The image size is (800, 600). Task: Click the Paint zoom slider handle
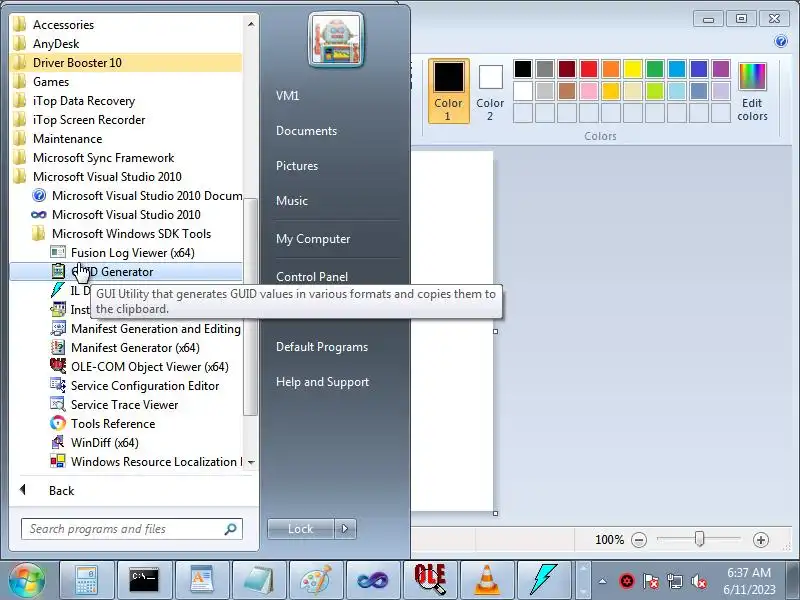(x=699, y=539)
